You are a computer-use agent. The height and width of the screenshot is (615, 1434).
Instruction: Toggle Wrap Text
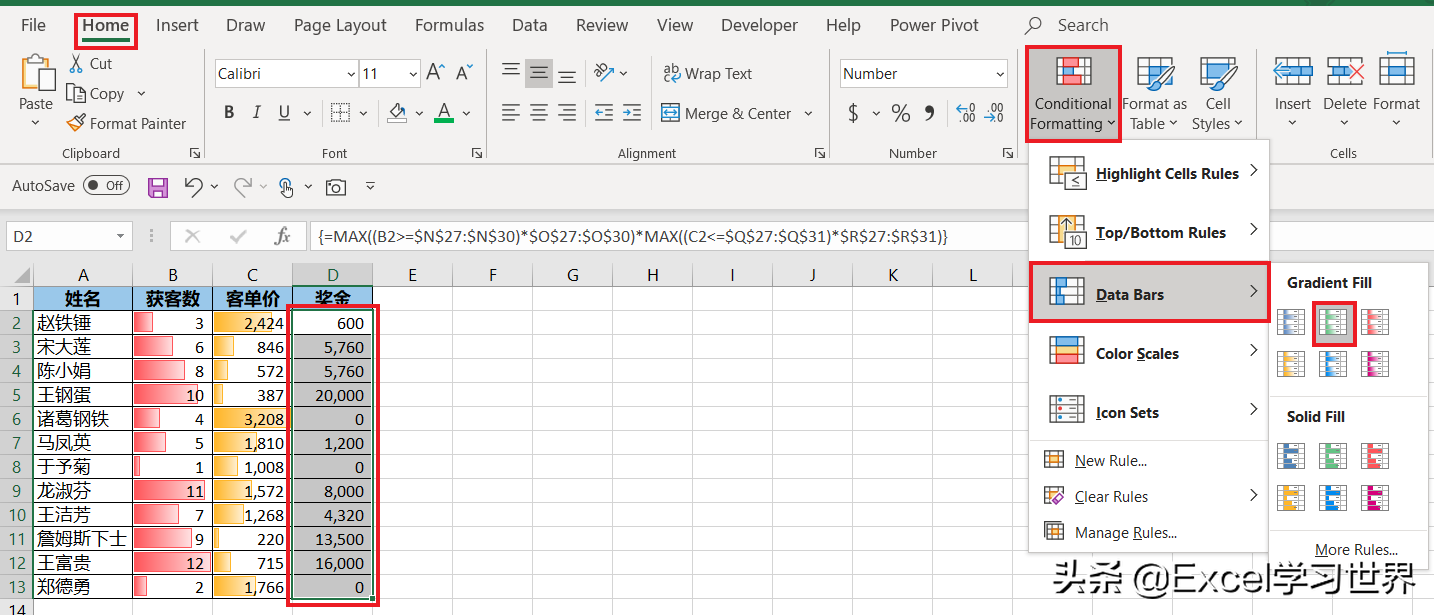tap(707, 73)
